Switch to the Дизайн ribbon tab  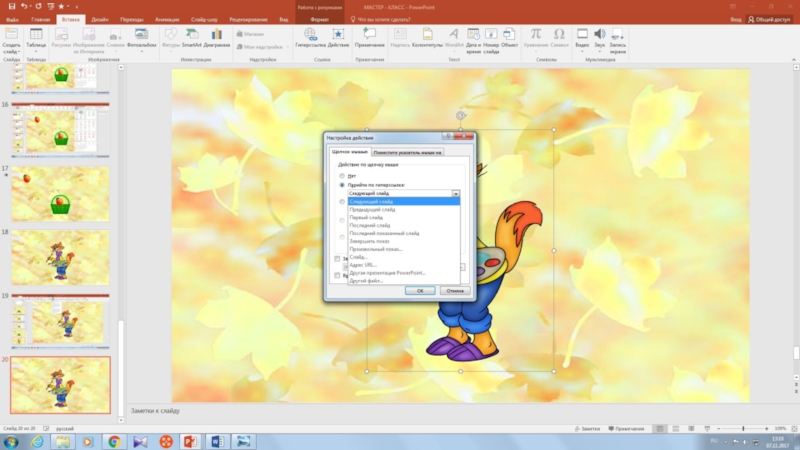[x=100, y=19]
